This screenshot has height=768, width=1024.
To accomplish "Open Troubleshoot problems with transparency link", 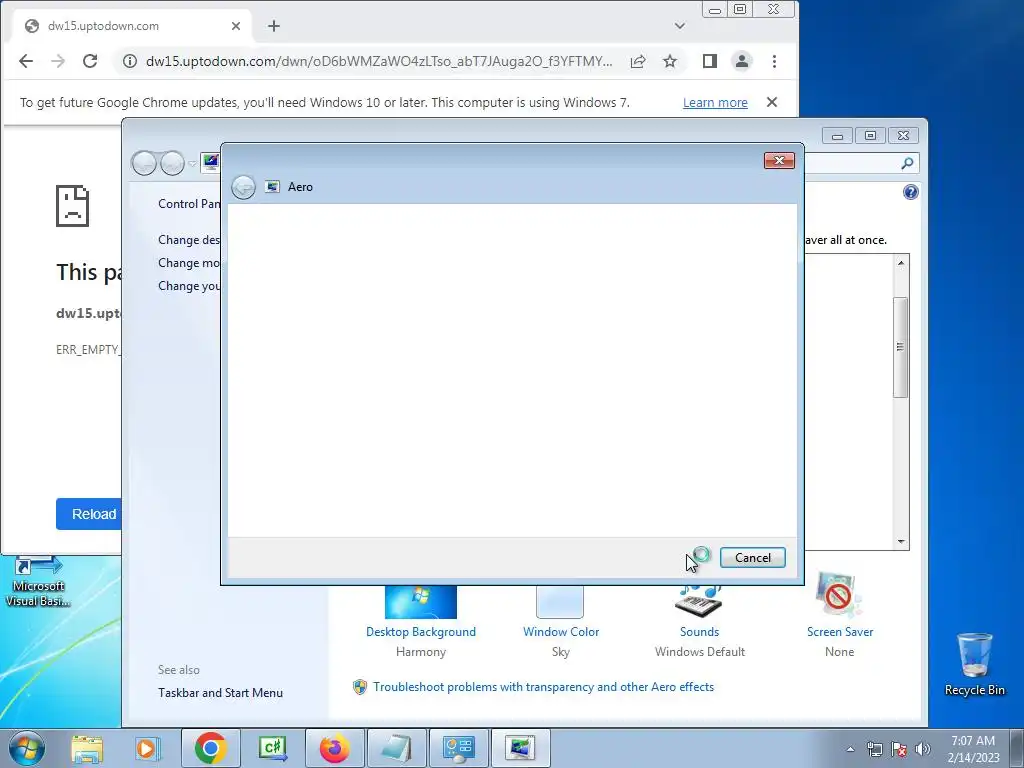I will 543,687.
